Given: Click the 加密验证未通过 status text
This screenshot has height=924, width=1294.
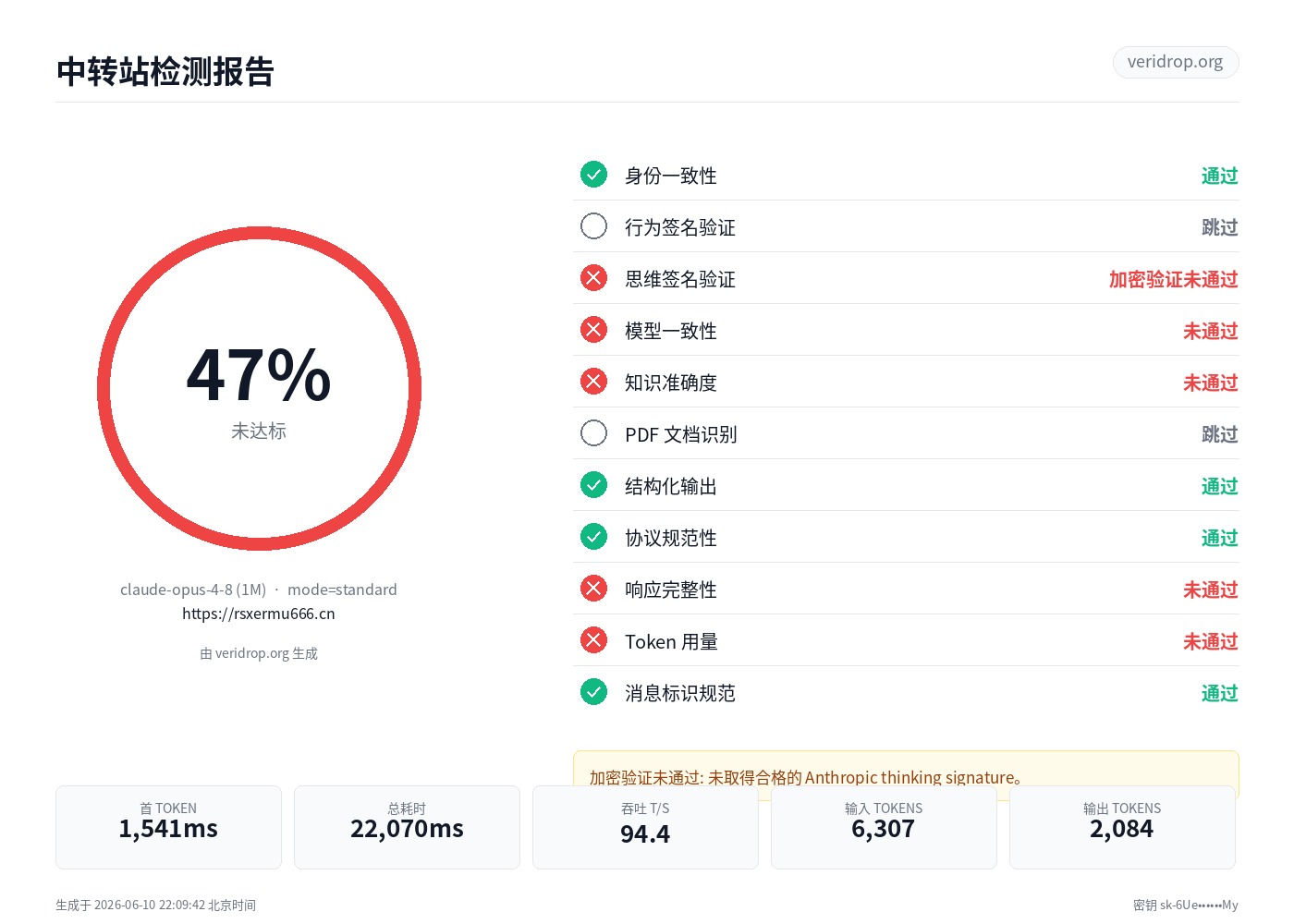Looking at the screenshot, I should tap(1174, 279).
